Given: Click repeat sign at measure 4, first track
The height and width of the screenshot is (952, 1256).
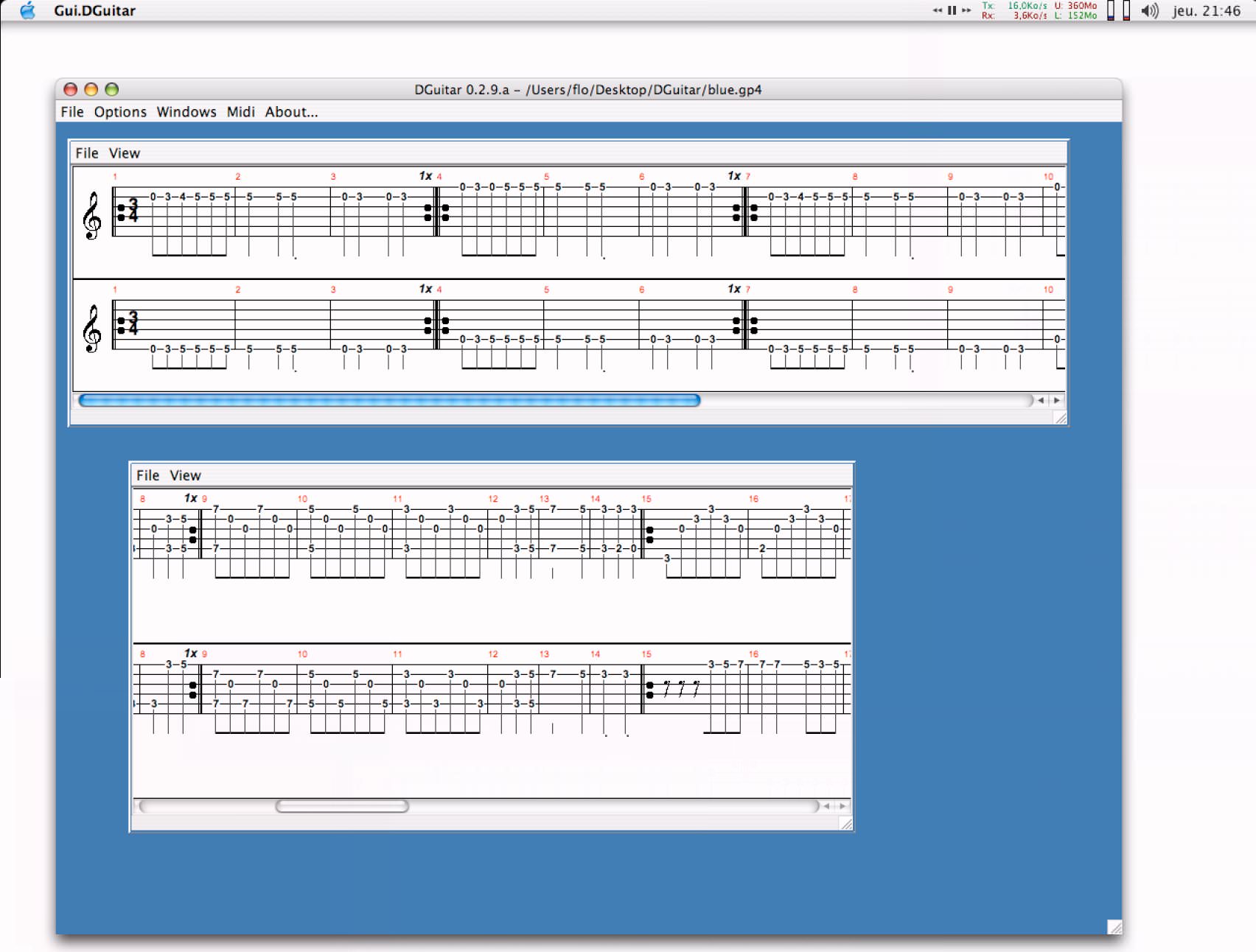Looking at the screenshot, I should tap(437, 212).
